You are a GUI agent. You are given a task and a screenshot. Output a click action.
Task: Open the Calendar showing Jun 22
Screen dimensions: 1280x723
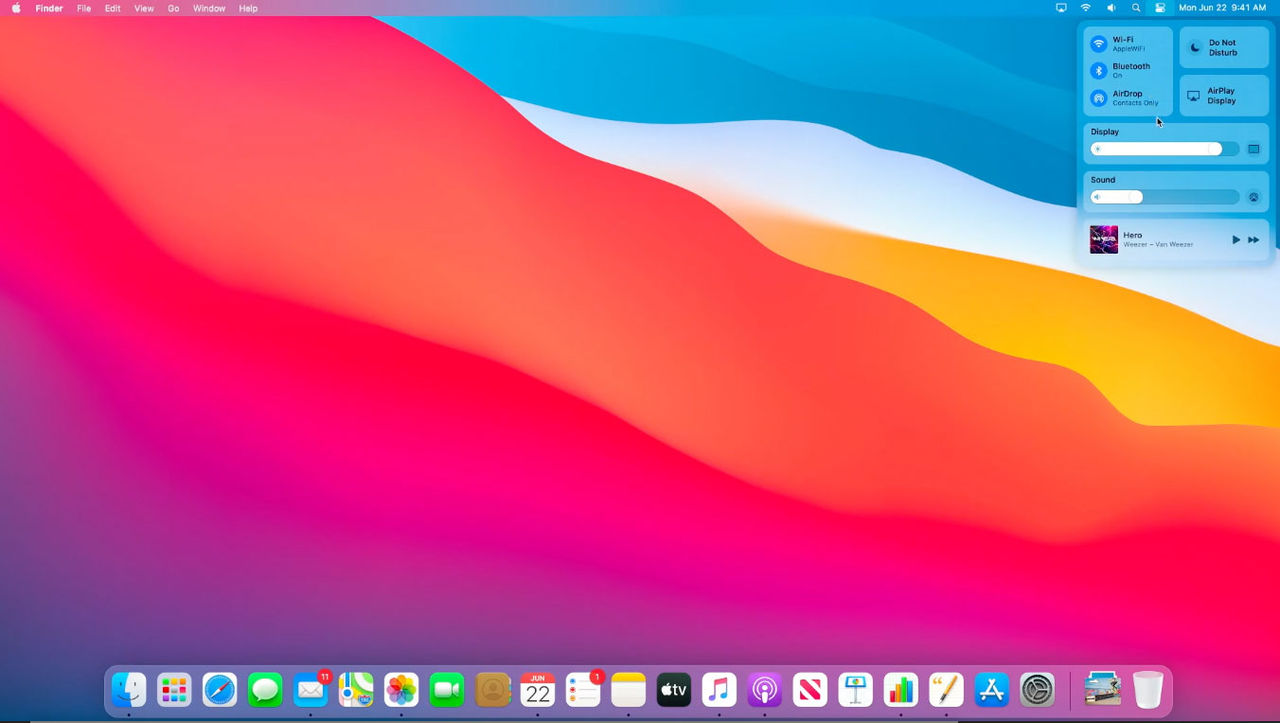tap(538, 689)
